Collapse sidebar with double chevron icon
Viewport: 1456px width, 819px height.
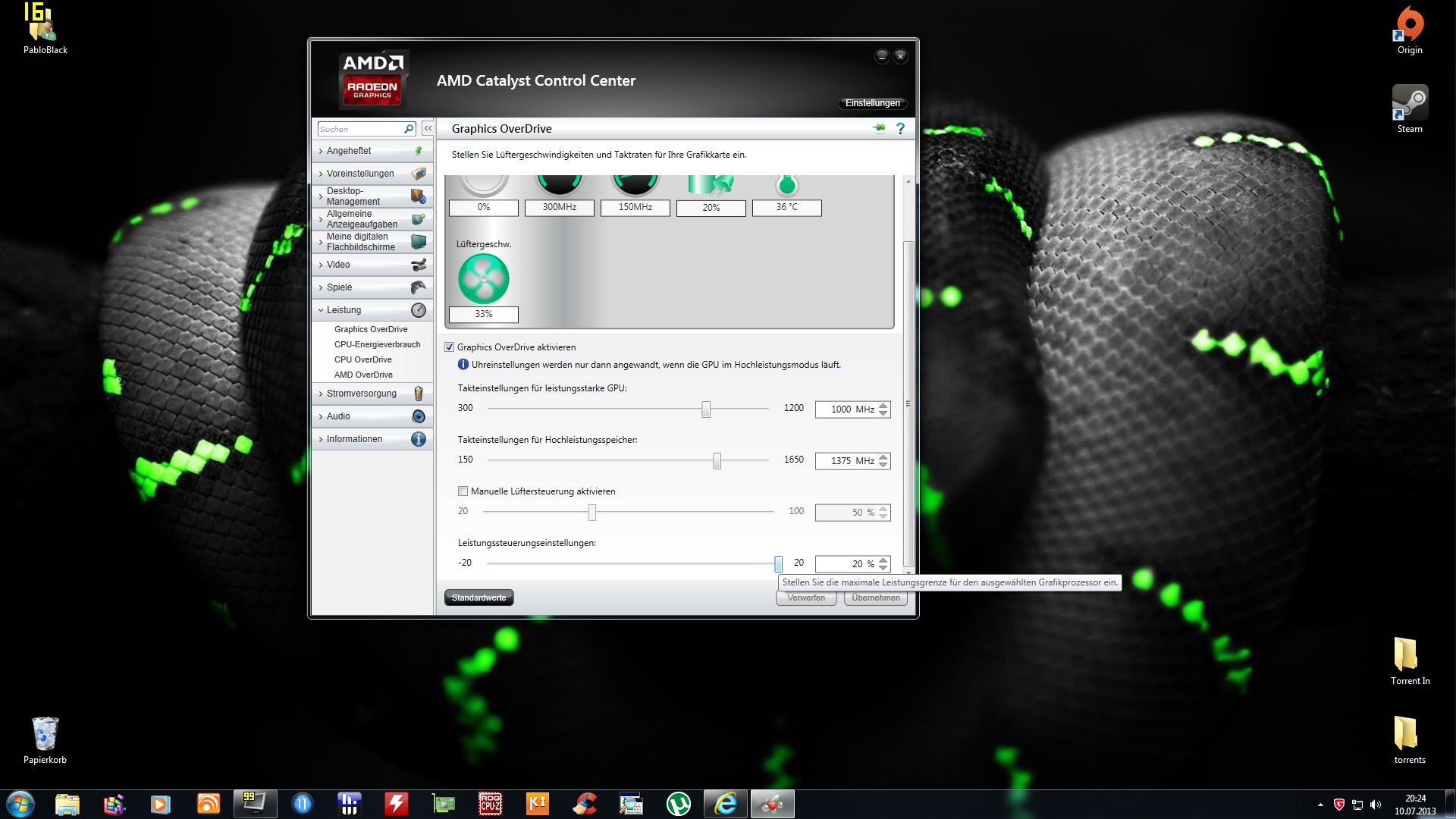click(428, 129)
